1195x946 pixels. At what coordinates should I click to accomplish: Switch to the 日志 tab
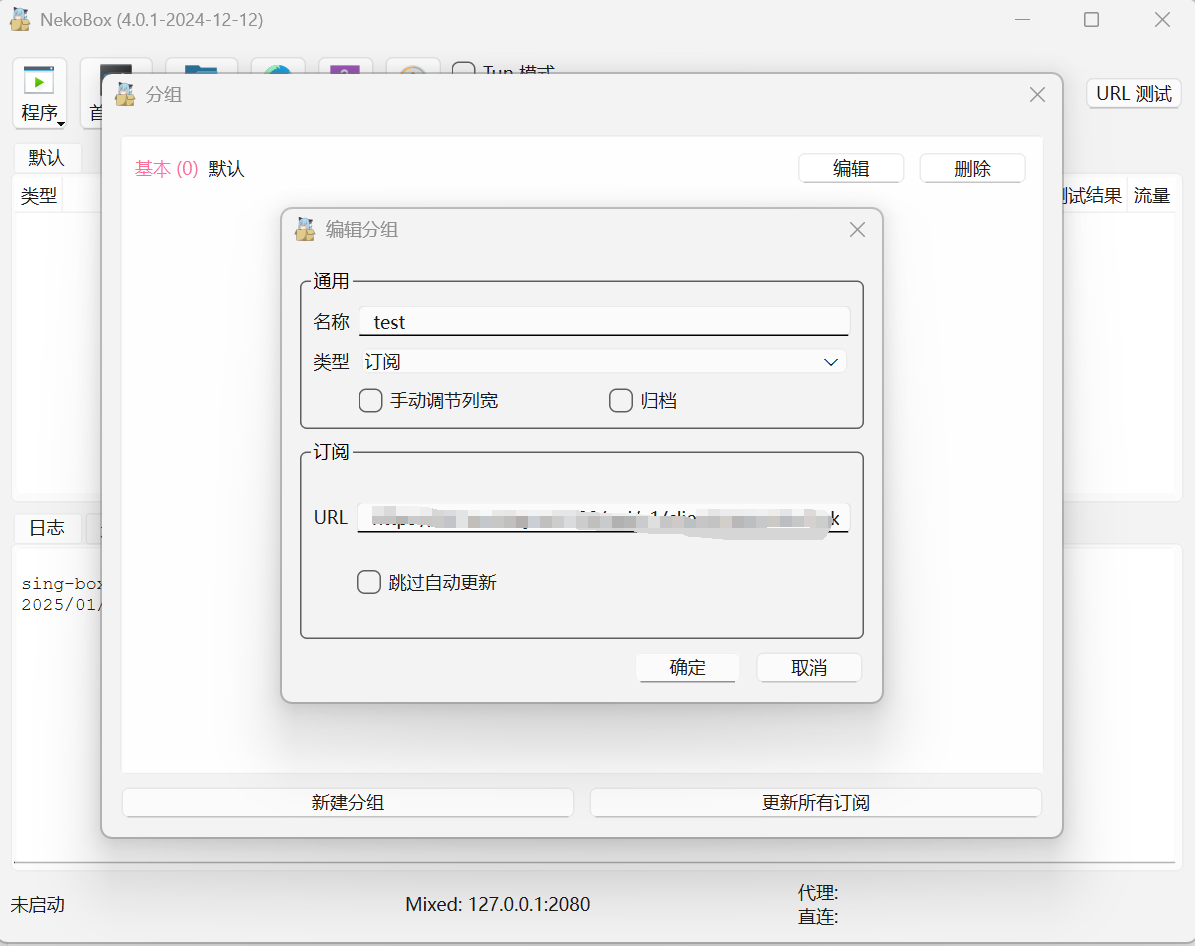coord(47,528)
